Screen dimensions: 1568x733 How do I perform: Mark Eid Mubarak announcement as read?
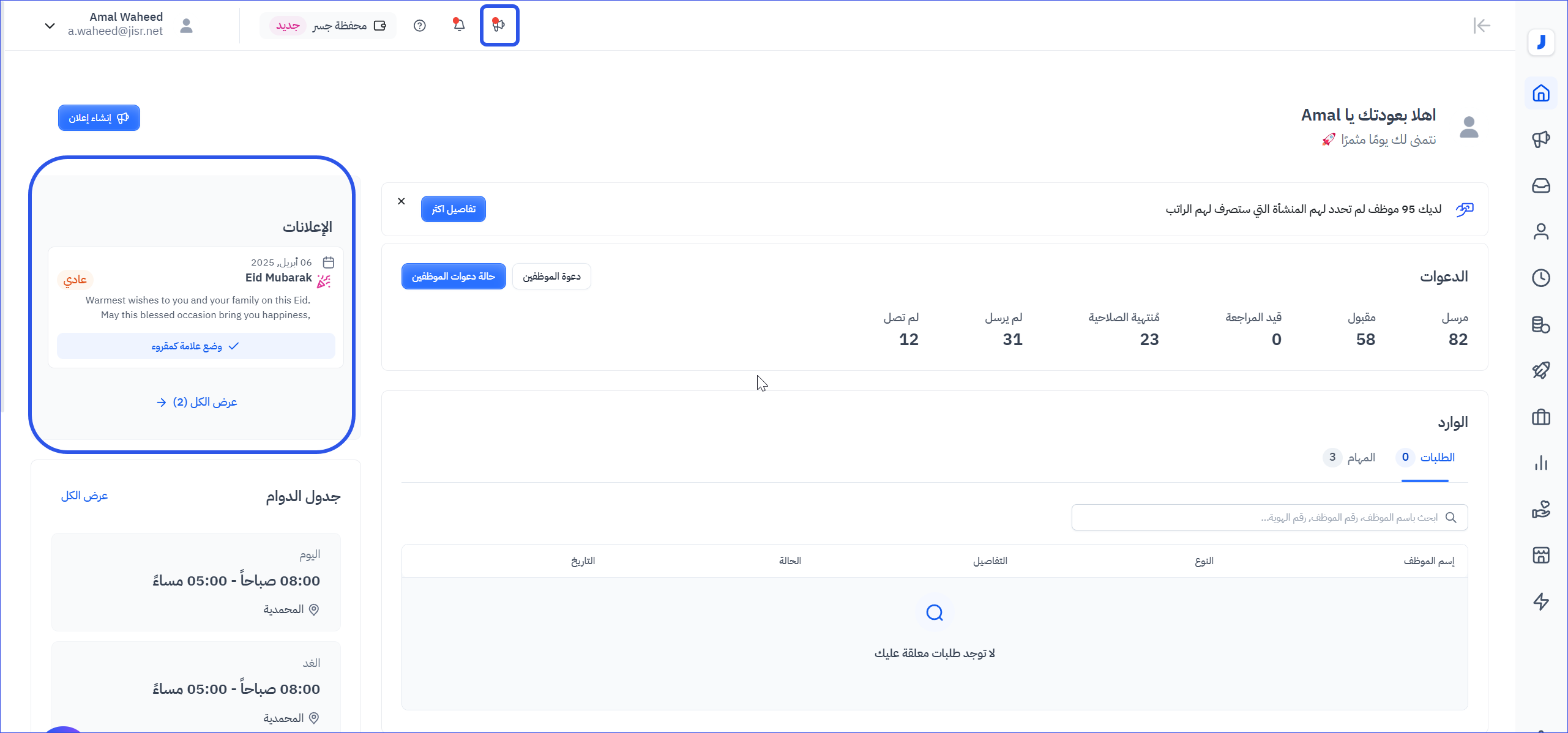pyautogui.click(x=196, y=346)
